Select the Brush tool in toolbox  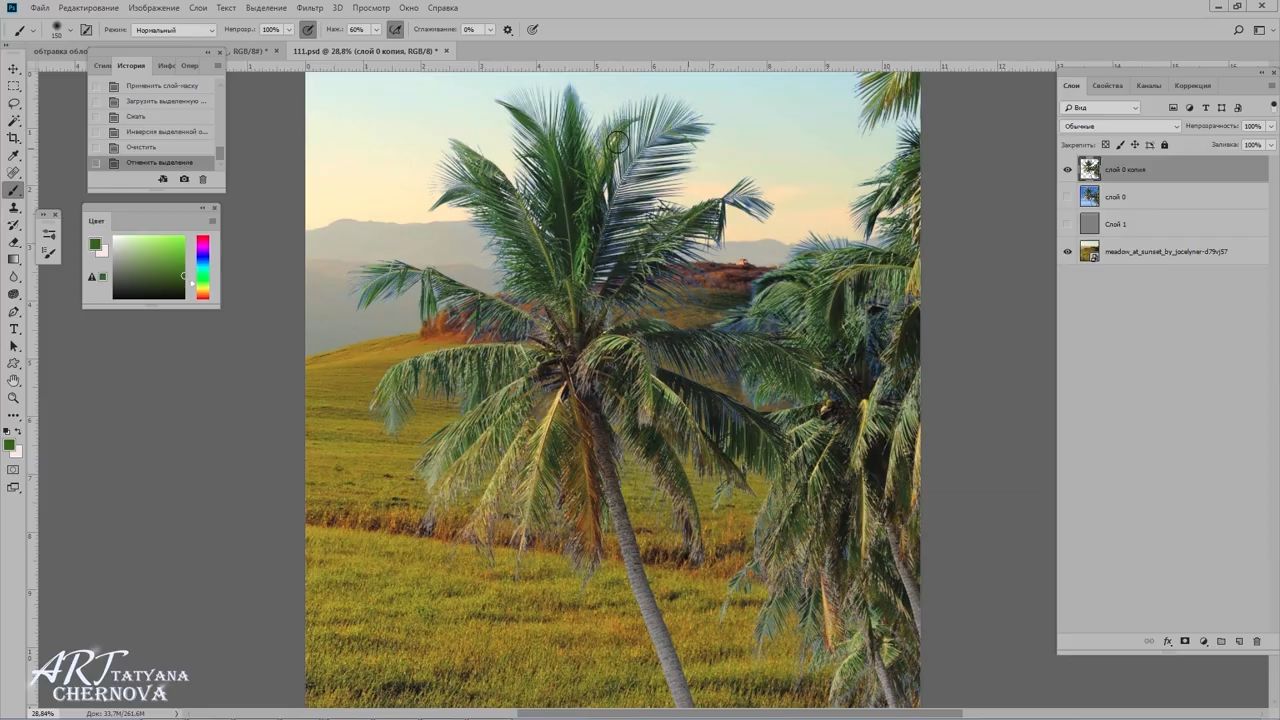click(14, 190)
